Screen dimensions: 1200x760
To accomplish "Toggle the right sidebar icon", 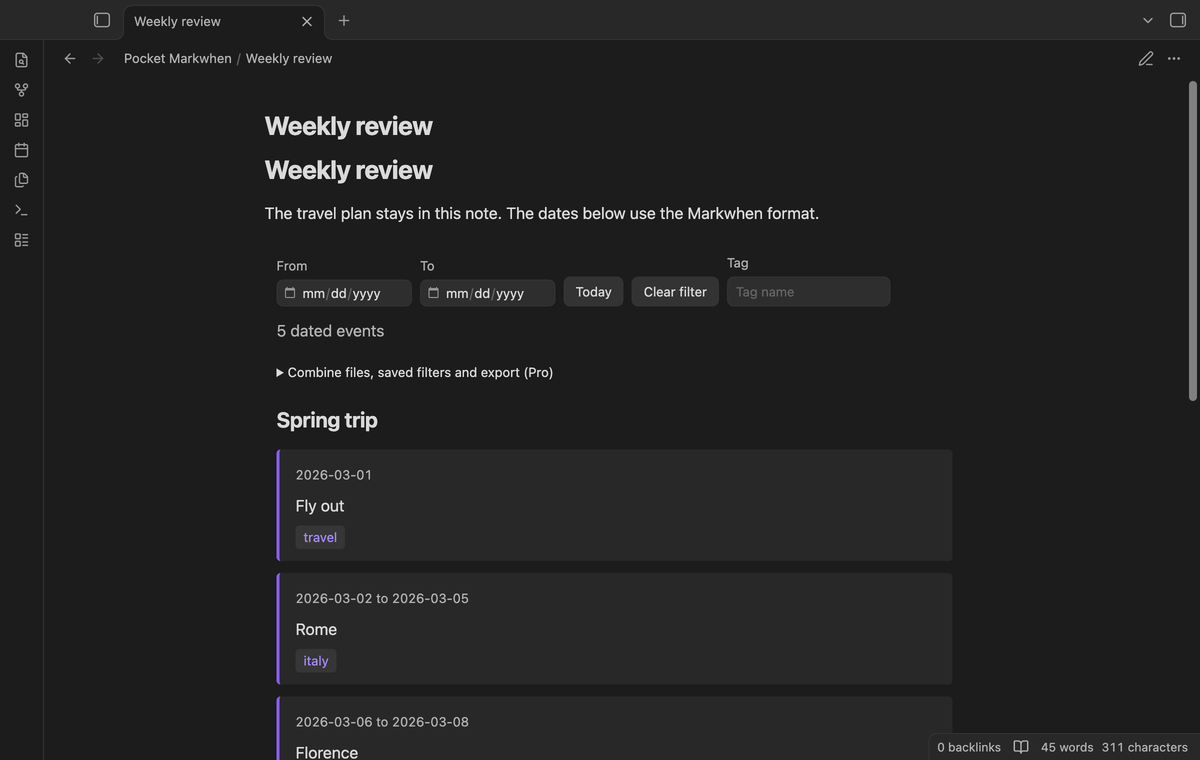I will point(1177,20).
